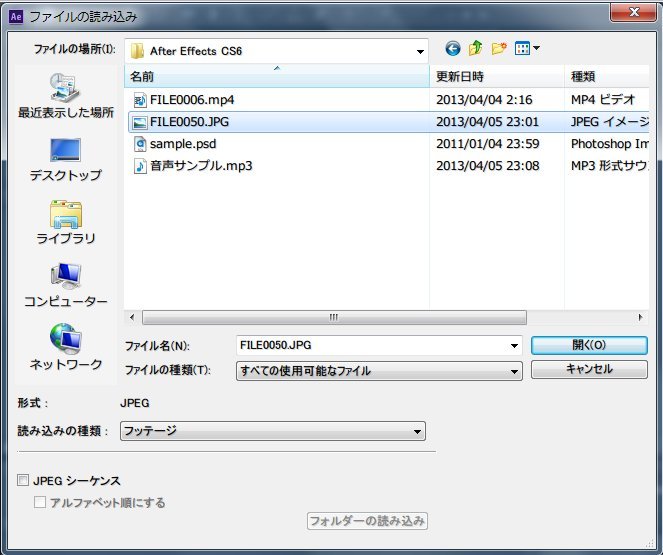Click the 開く(O) button
663x555 pixels.
(x=589, y=345)
